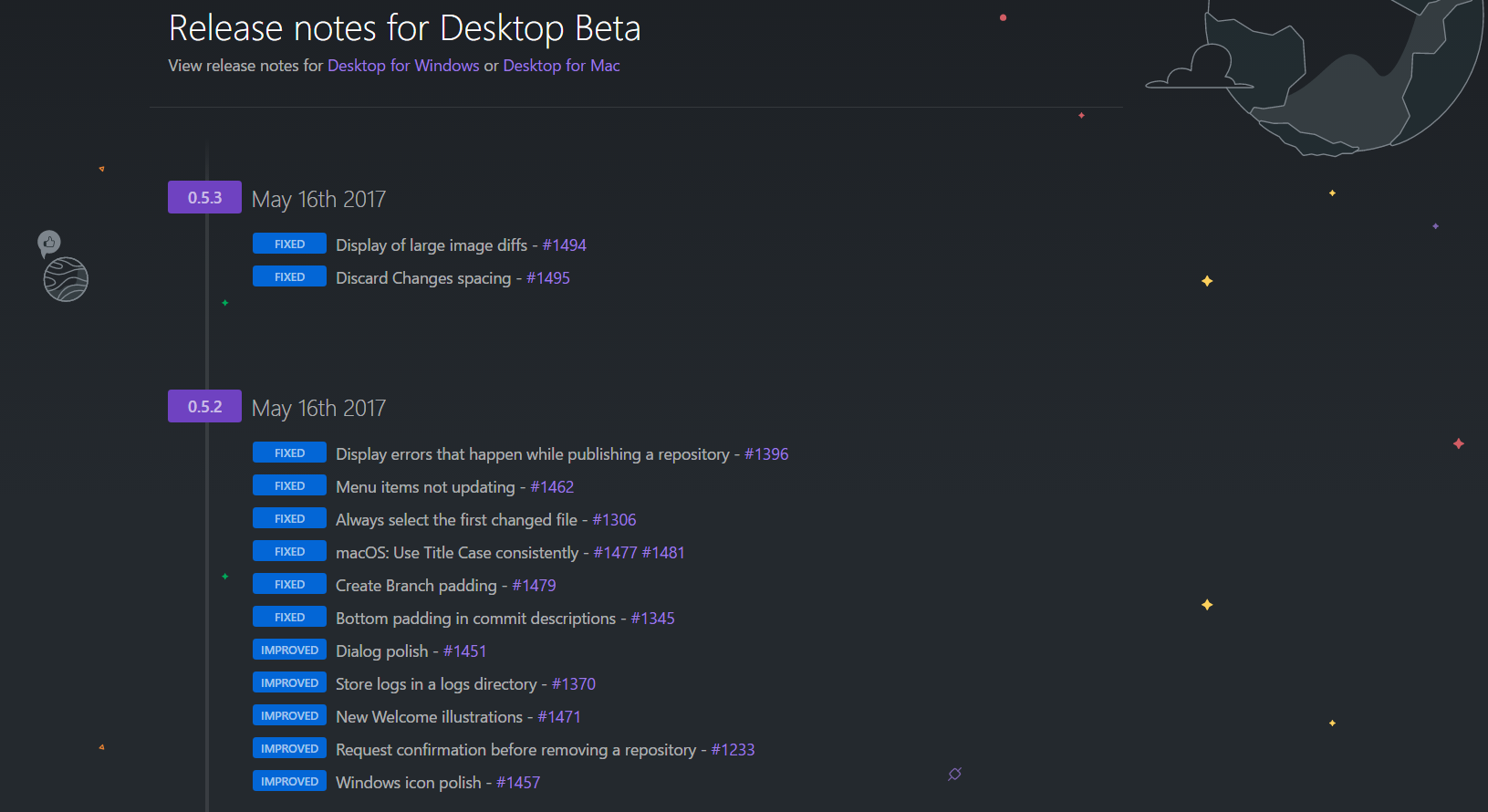This screenshot has width=1488, height=812.
Task: Click 'Discard Changes spacing' text
Action: coord(423,278)
